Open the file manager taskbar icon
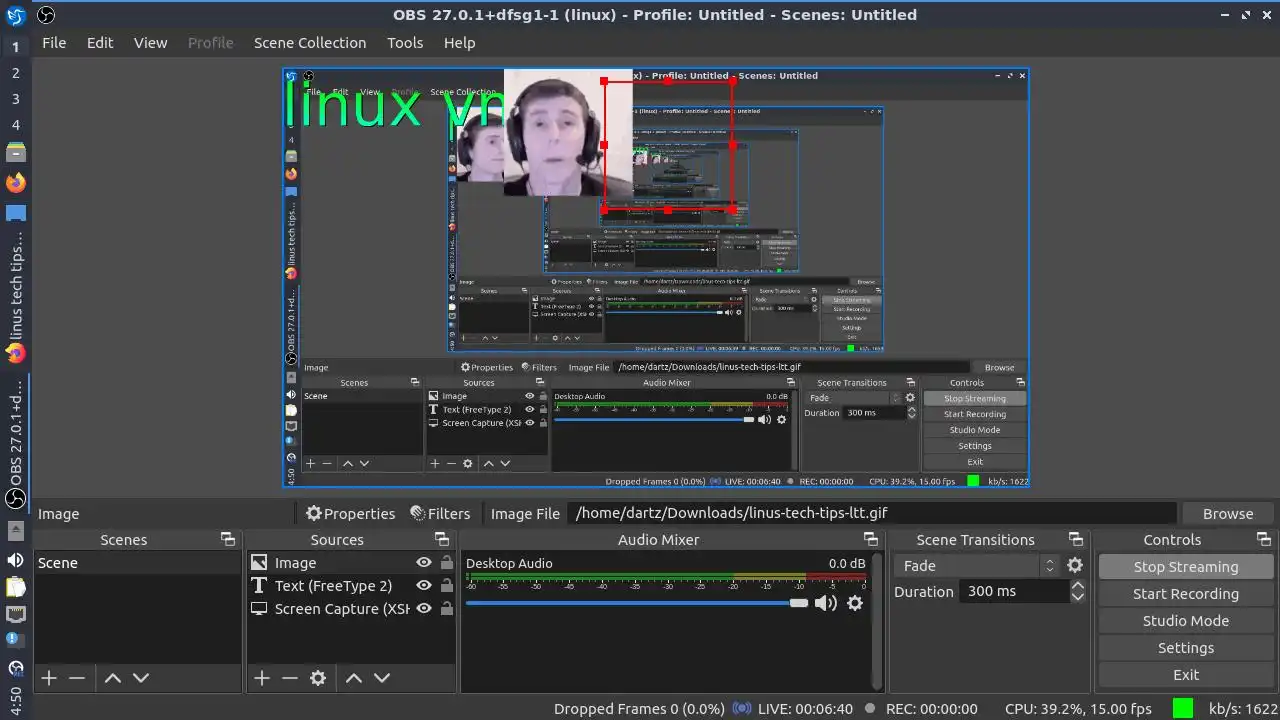The height and width of the screenshot is (720, 1280). coord(15,153)
